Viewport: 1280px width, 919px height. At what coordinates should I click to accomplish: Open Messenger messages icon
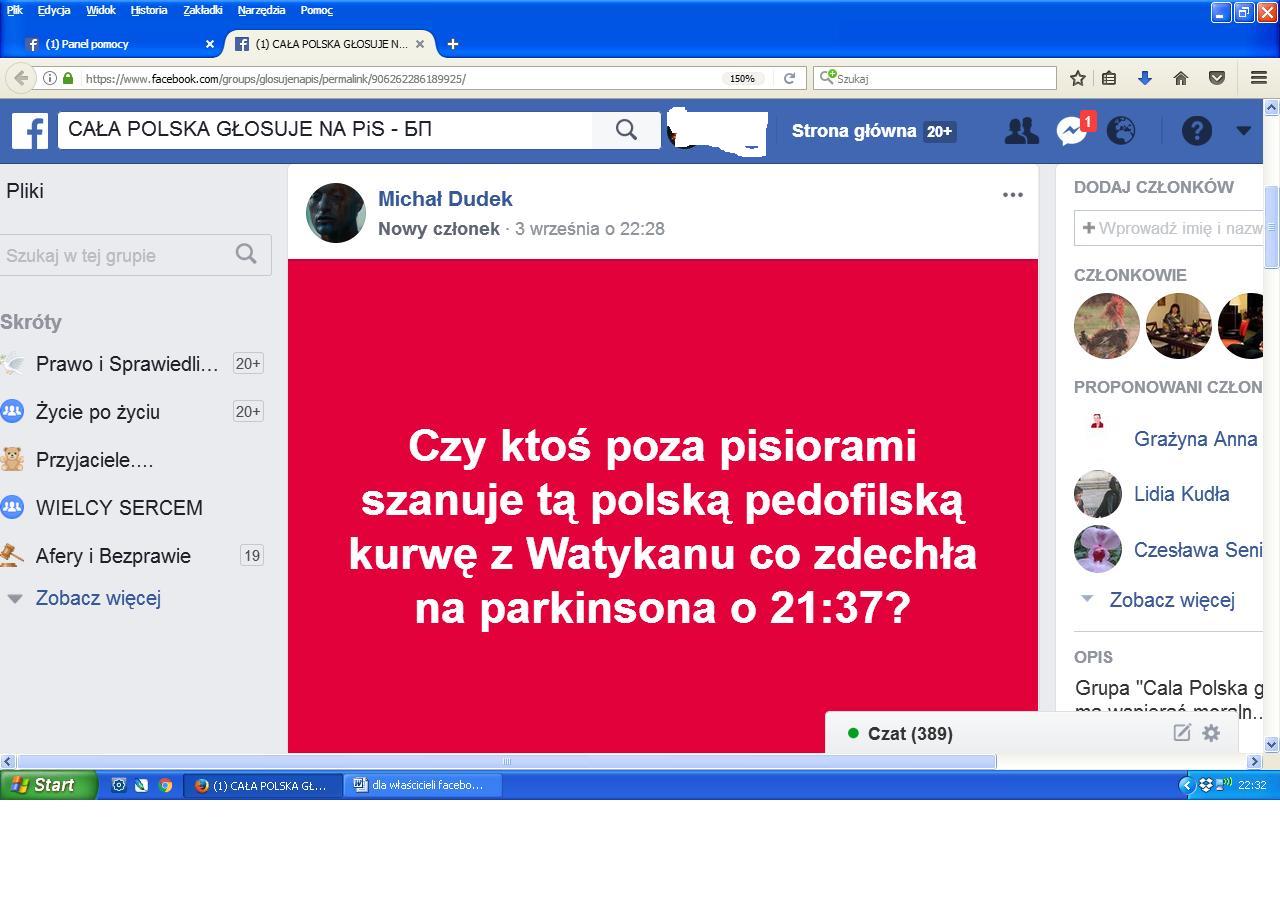pos(1071,131)
